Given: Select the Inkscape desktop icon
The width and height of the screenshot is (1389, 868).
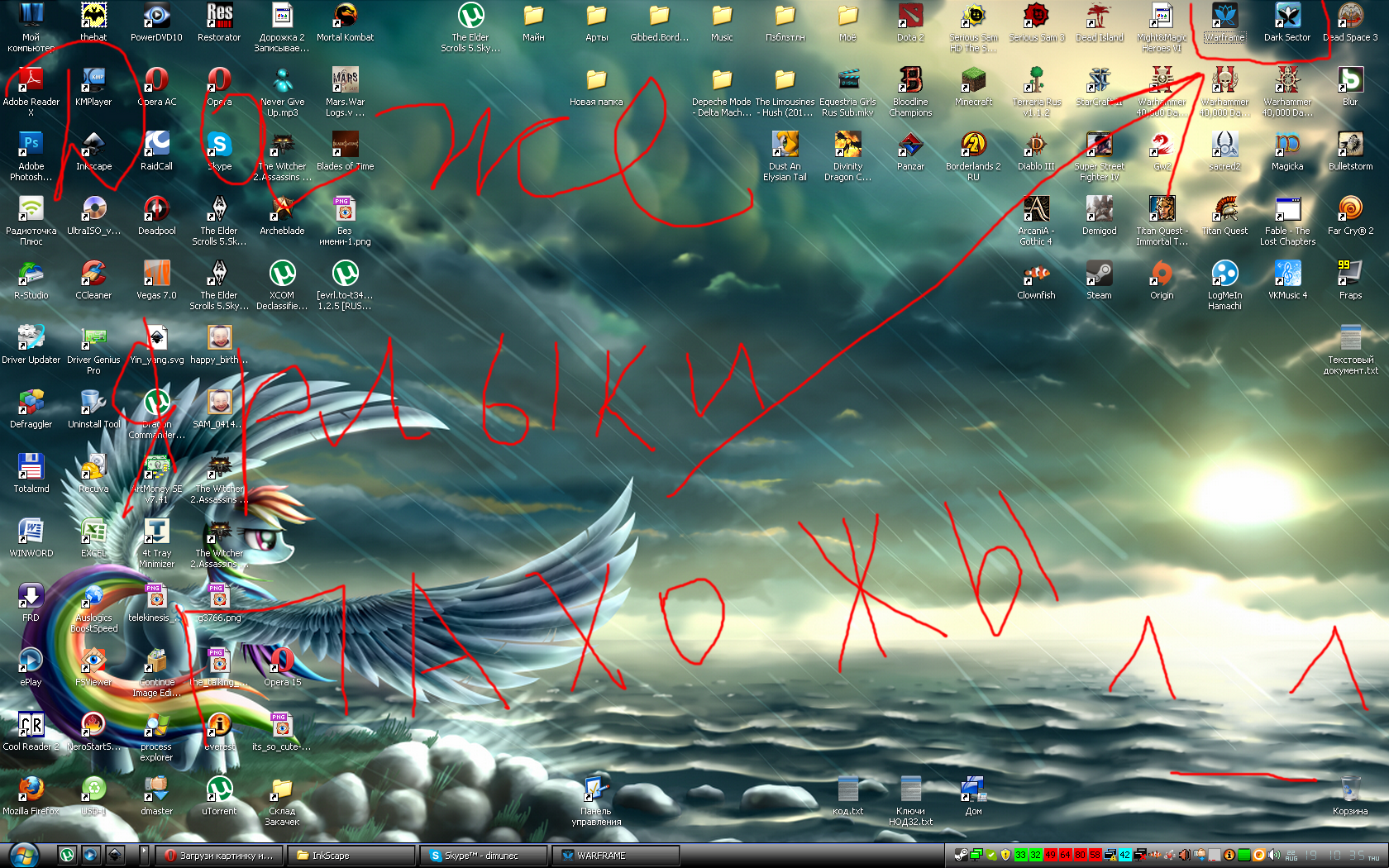Looking at the screenshot, I should (93, 151).
